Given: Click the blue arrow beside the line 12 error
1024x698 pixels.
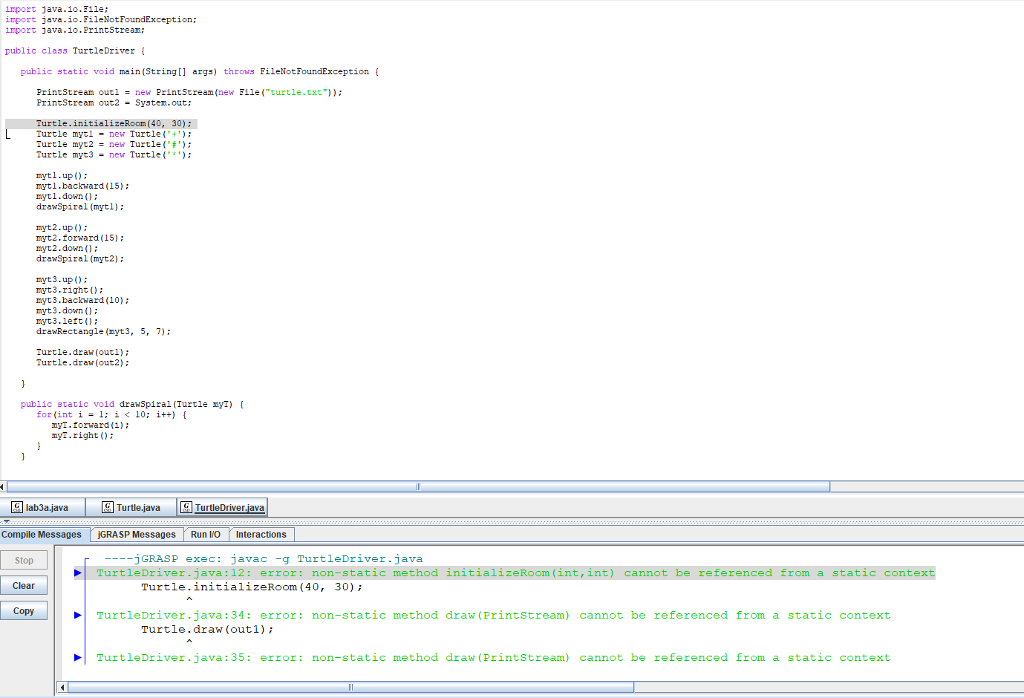Looking at the screenshot, I should click(x=78, y=572).
